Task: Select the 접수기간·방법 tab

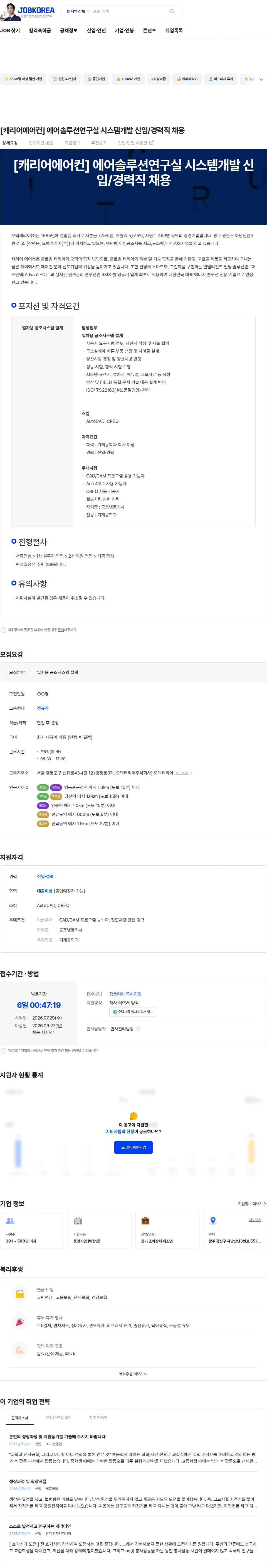Action: pos(41,143)
